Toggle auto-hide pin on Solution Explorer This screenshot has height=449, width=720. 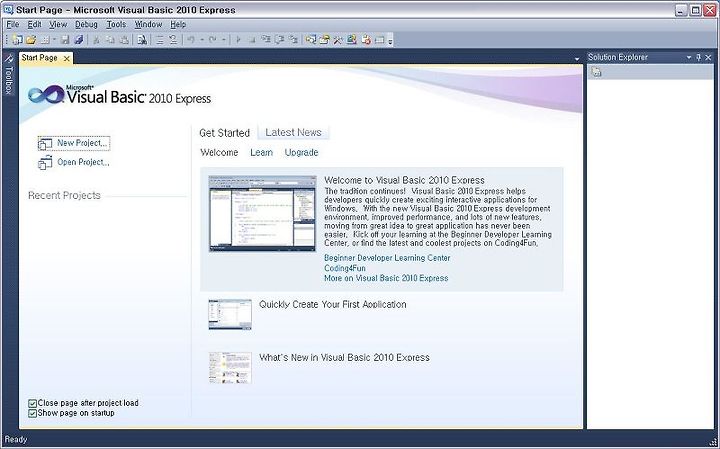(698, 57)
